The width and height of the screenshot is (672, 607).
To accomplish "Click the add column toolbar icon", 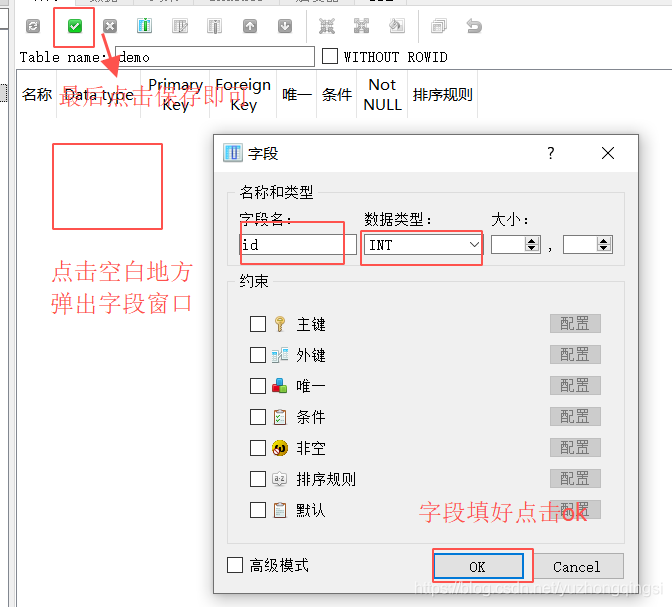I will point(144,26).
